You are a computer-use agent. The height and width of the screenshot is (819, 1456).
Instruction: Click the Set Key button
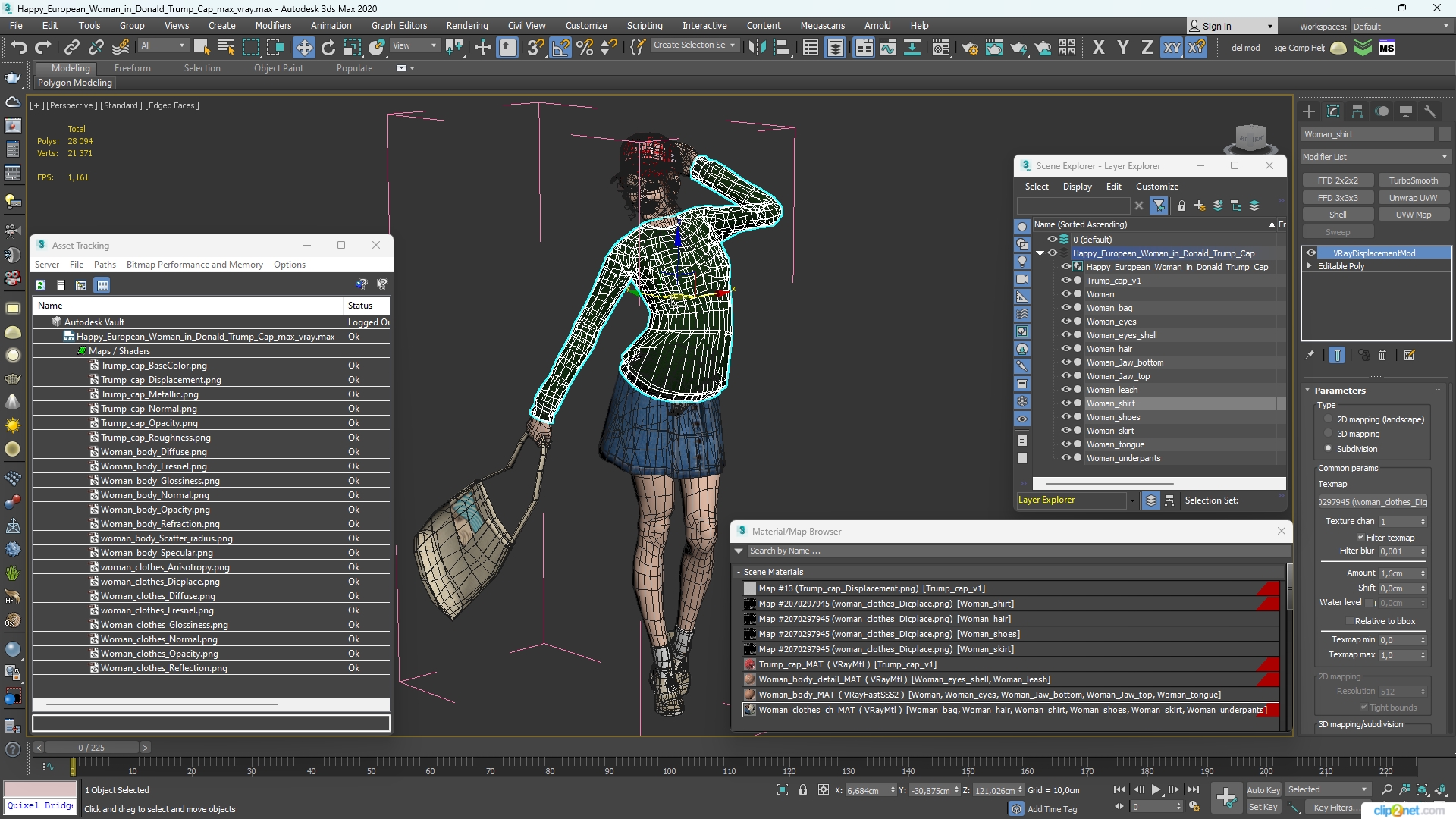click(x=1263, y=808)
